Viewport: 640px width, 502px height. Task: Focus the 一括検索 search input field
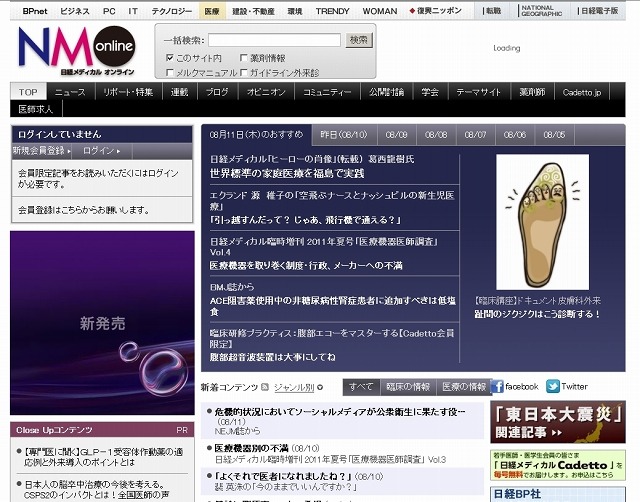(x=274, y=40)
